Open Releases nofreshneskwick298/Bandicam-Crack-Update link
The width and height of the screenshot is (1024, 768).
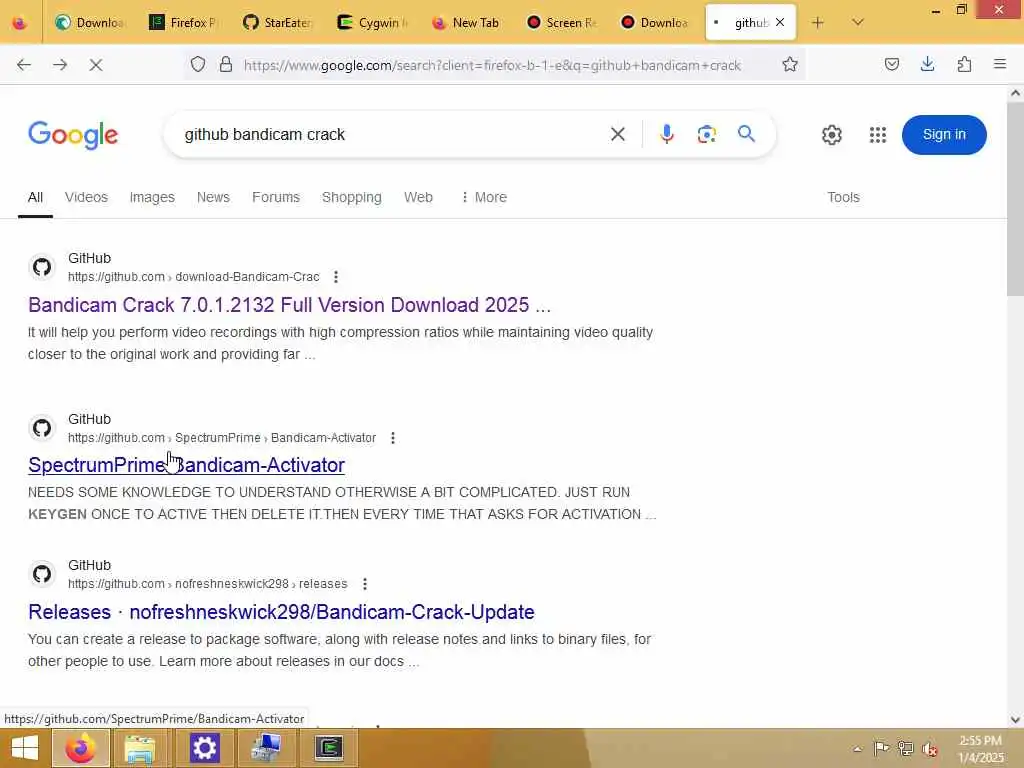pos(281,612)
